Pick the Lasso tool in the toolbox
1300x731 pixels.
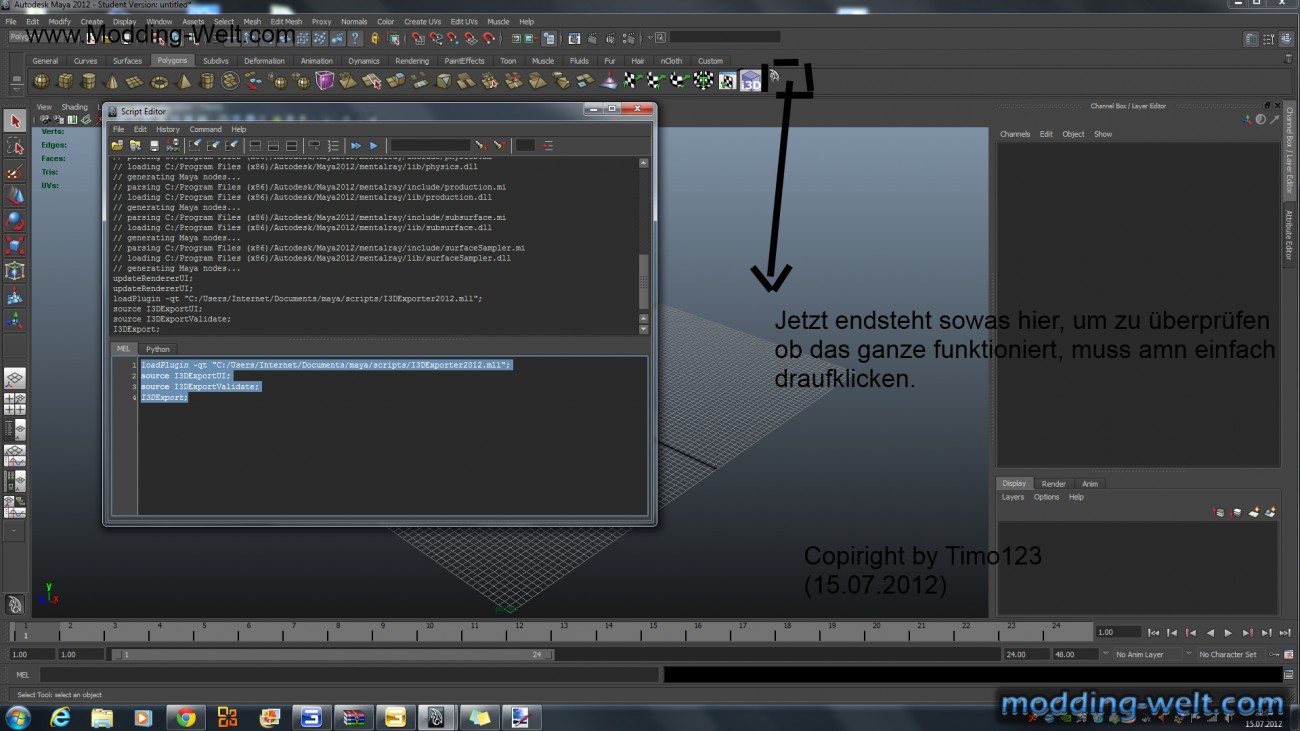click(x=15, y=146)
